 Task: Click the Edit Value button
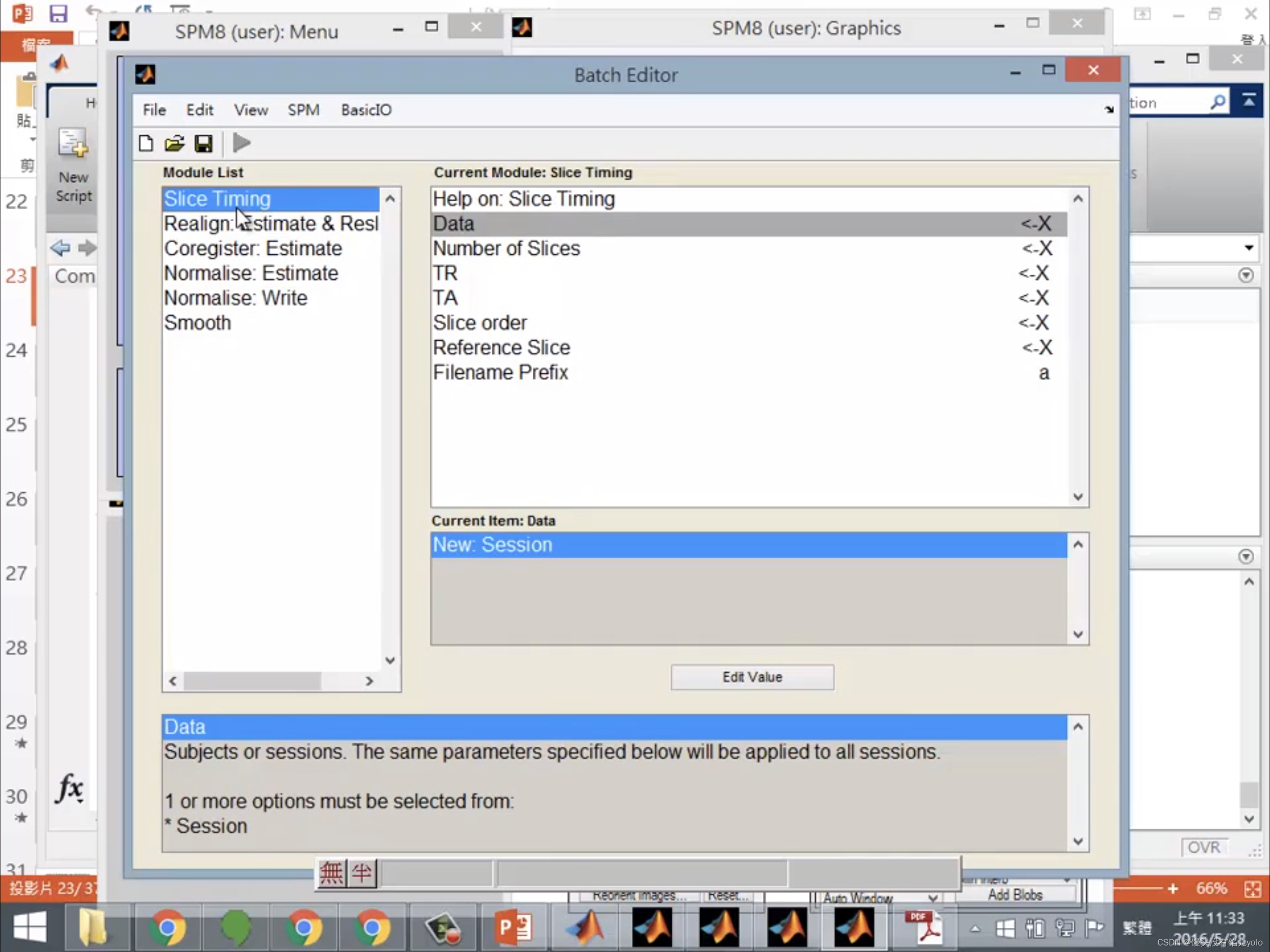752,677
